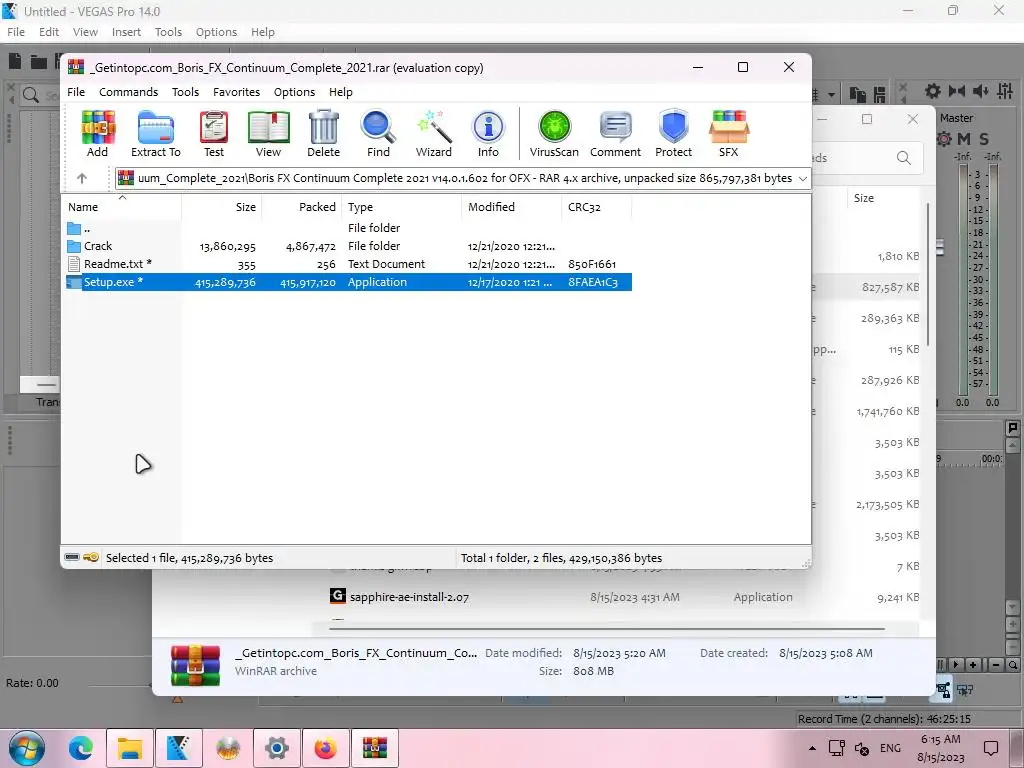Show hidden system tray icons
Screen dimensions: 1024x768
(812, 748)
